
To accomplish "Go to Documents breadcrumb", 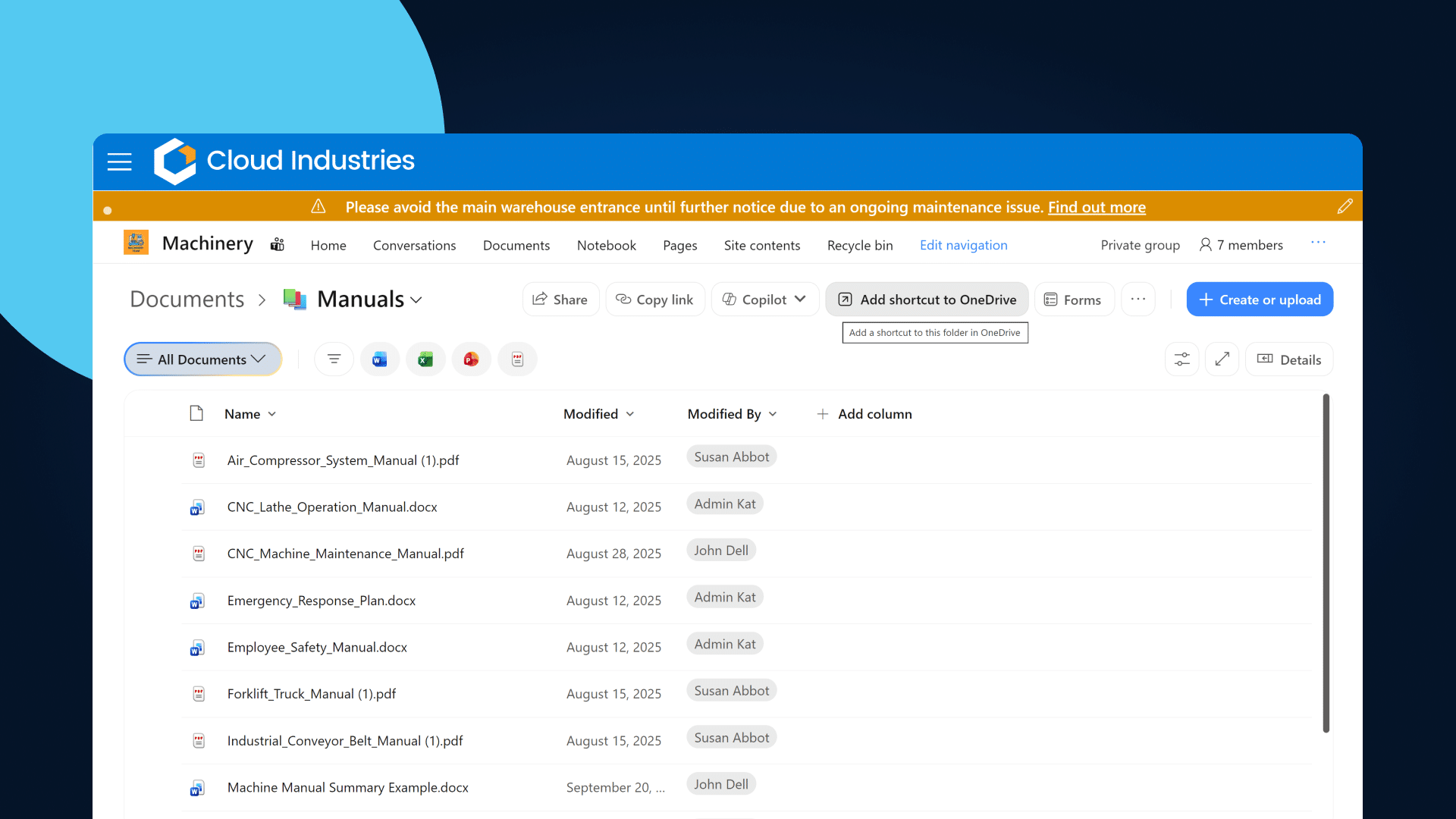I will [187, 299].
